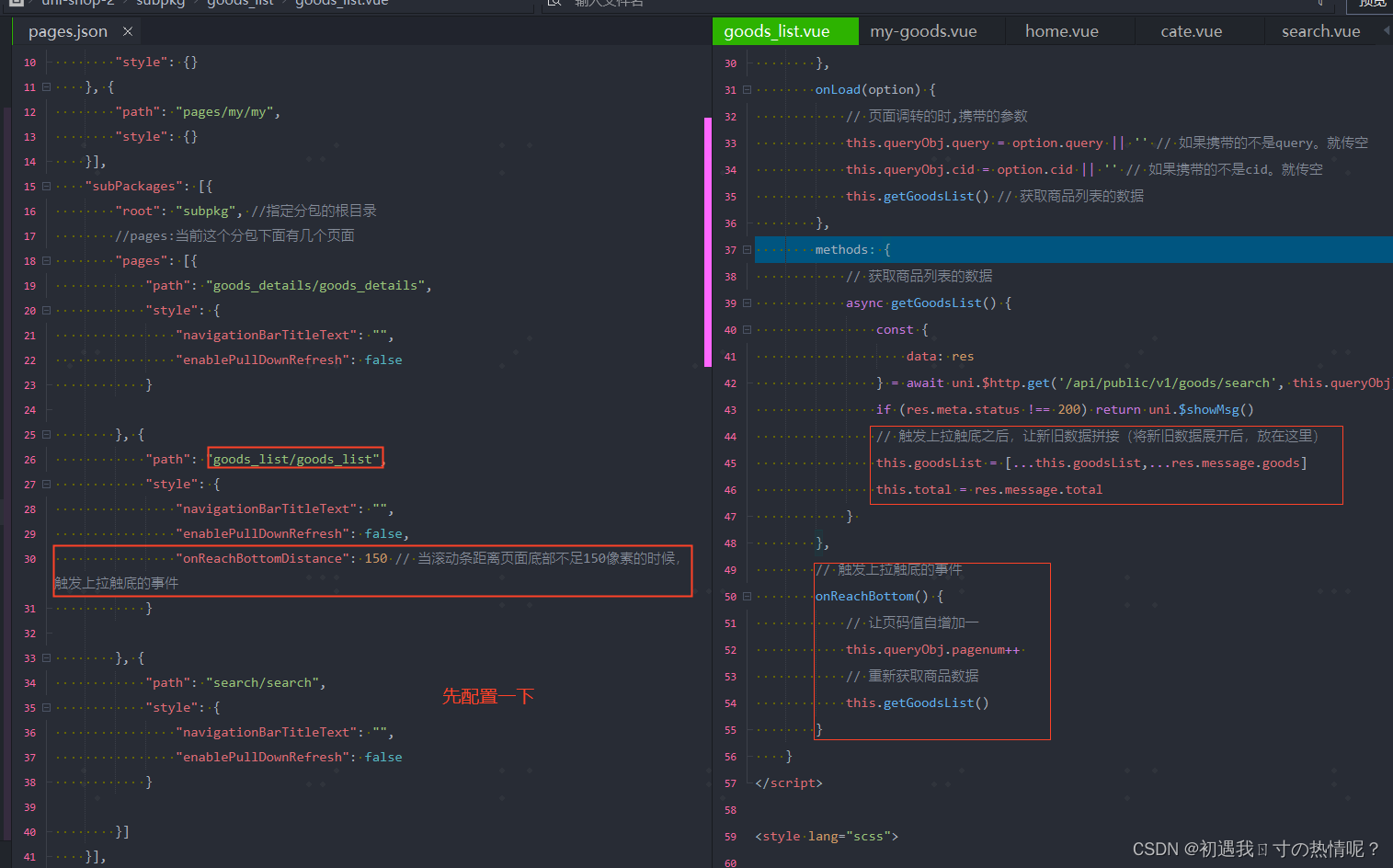
Task: Open the home.vue tab
Action: [x=1062, y=31]
